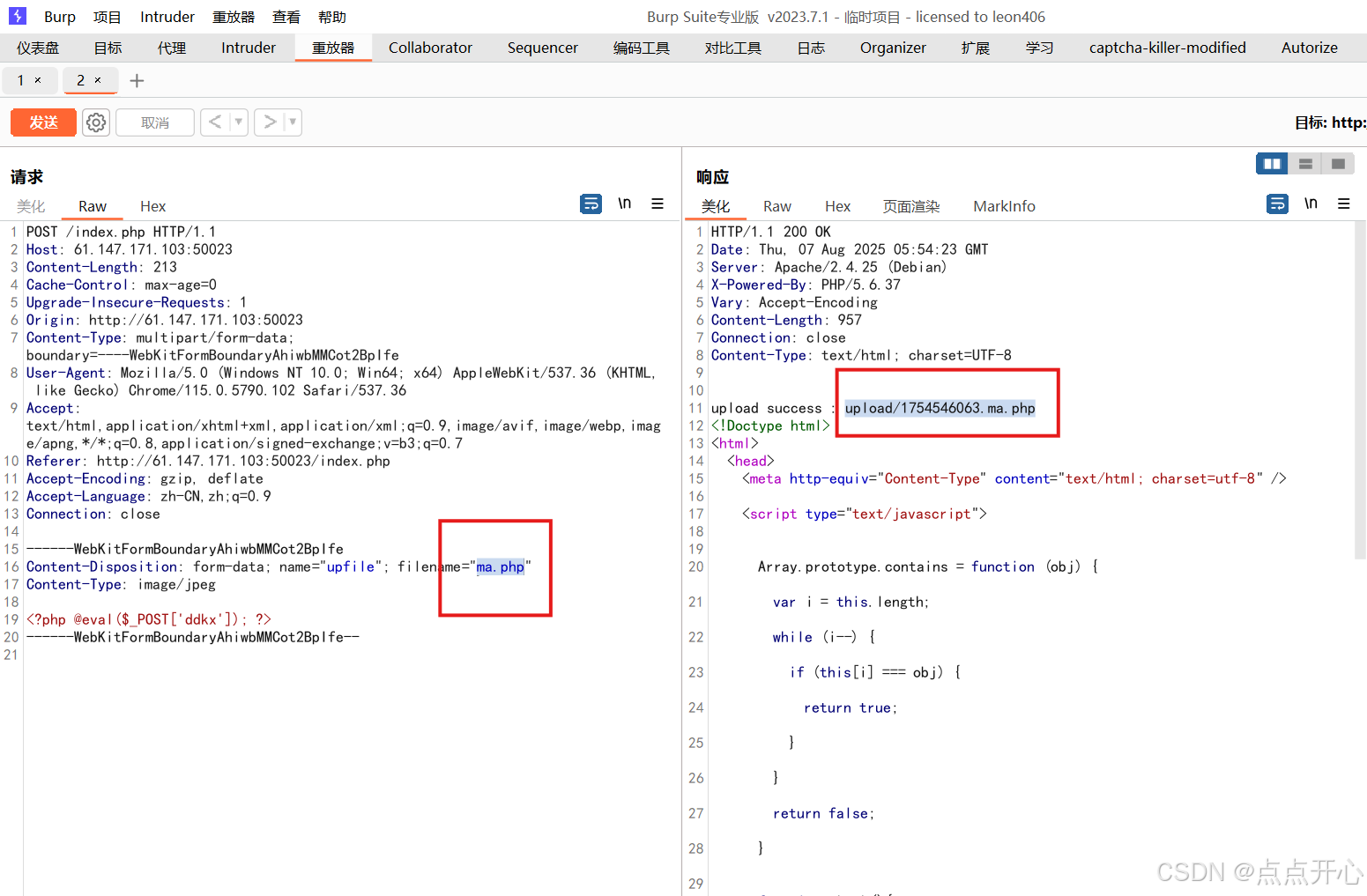Select response Raw view tab
Image resolution: width=1367 pixels, height=896 pixels.
pyautogui.click(x=777, y=206)
